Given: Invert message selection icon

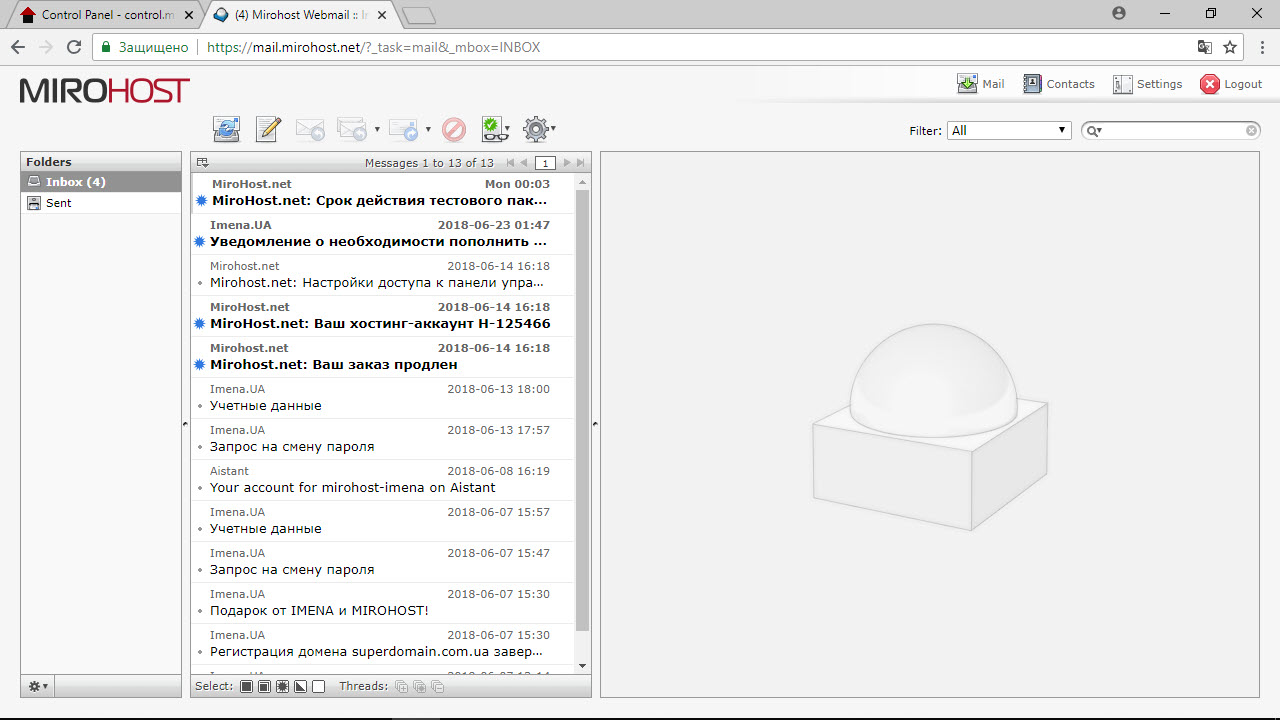Looking at the screenshot, I should (x=300, y=686).
